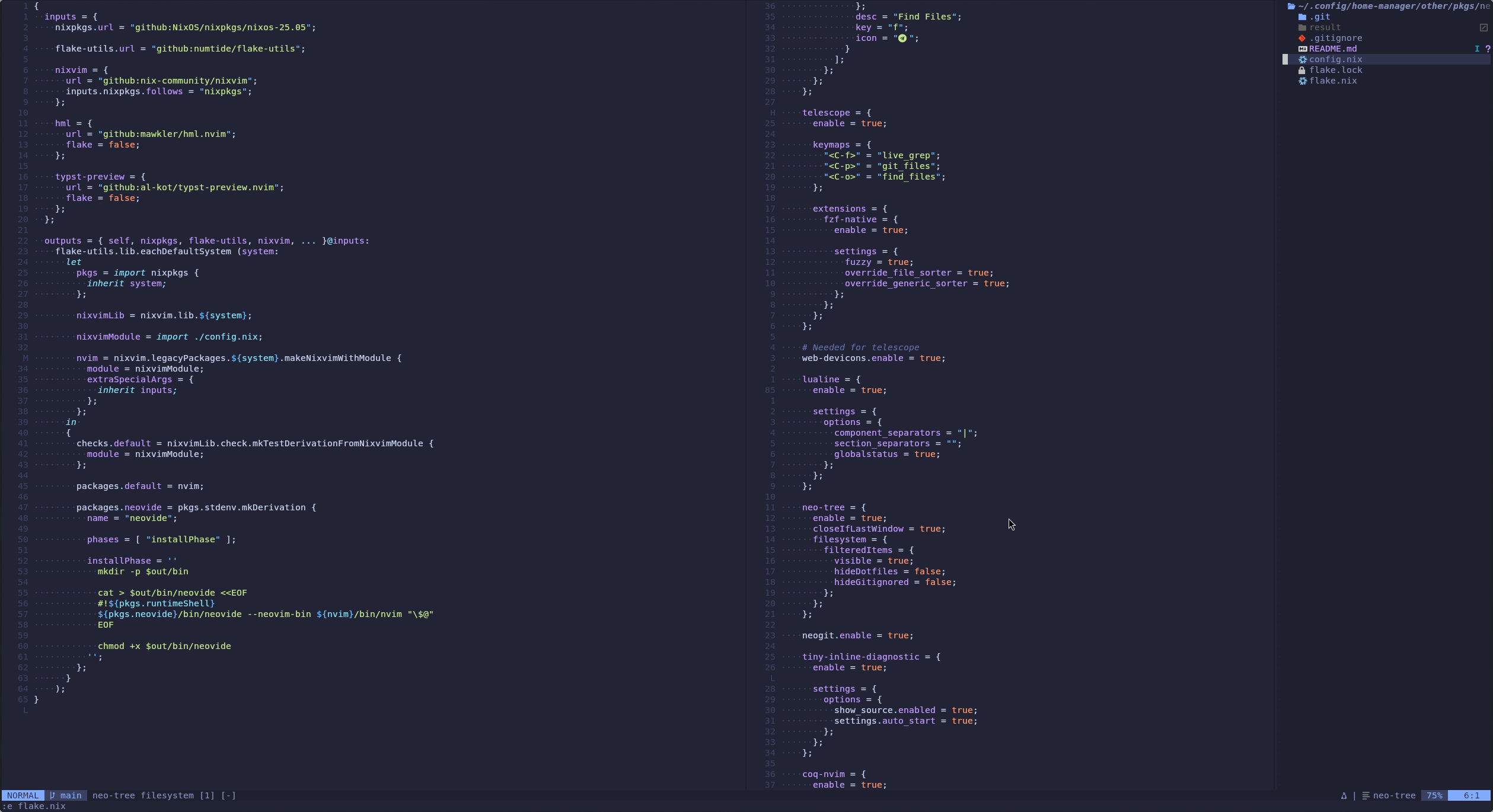Click the 6:1 cursor position indicator
The height and width of the screenshot is (812, 1493).
tap(1470, 795)
